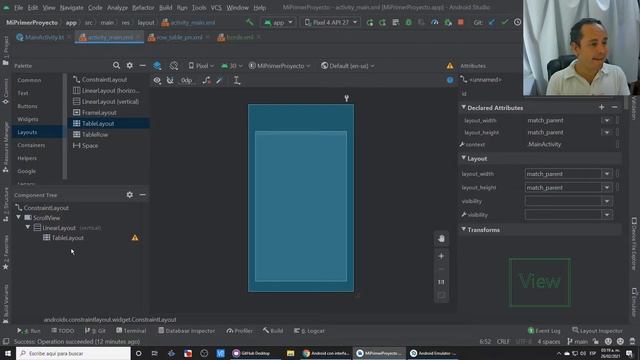
Task: Open the layout_height dropdown in Layout section
Action: [x=607, y=188]
